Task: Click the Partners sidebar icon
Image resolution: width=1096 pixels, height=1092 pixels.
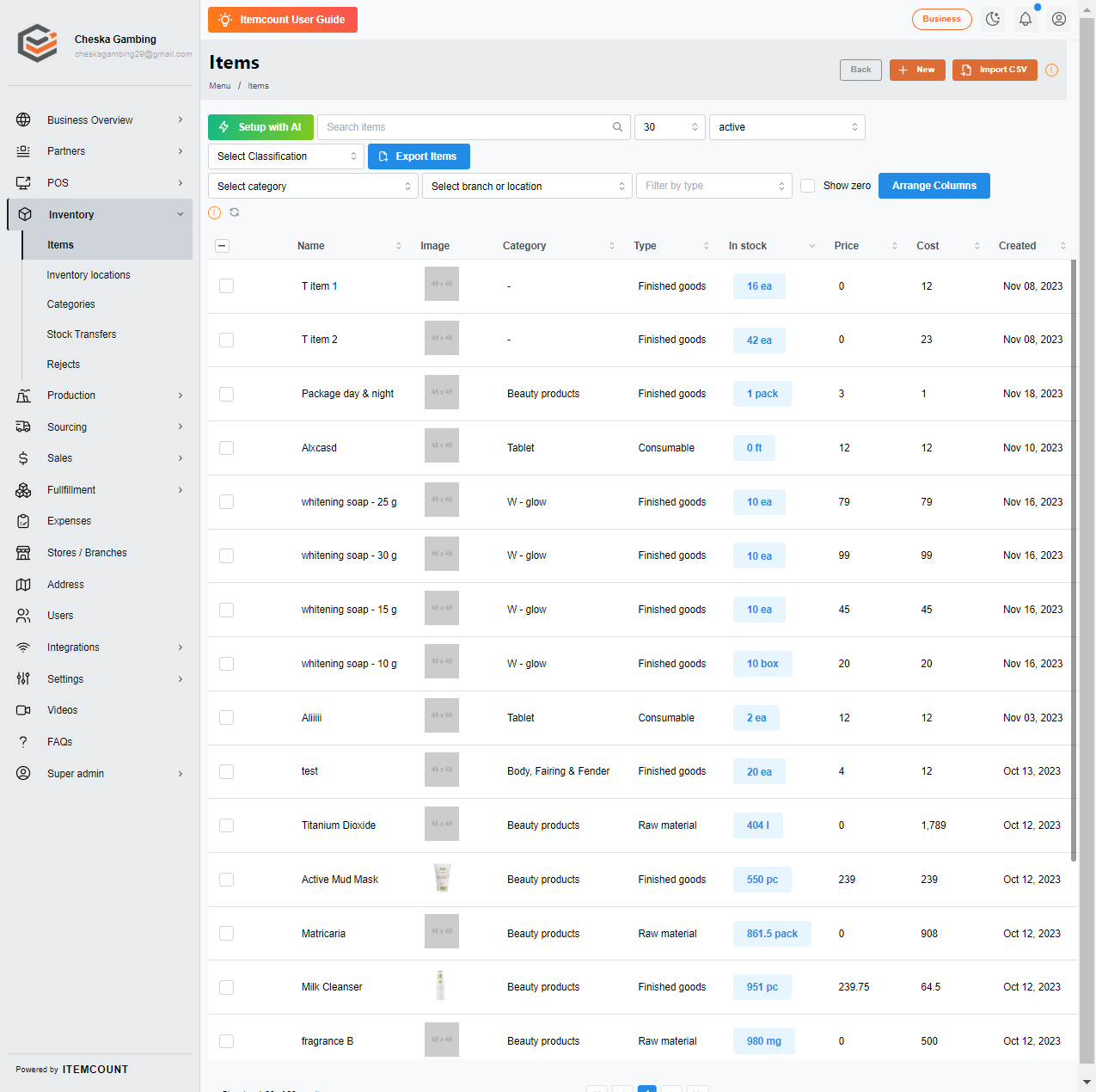Action: (23, 151)
